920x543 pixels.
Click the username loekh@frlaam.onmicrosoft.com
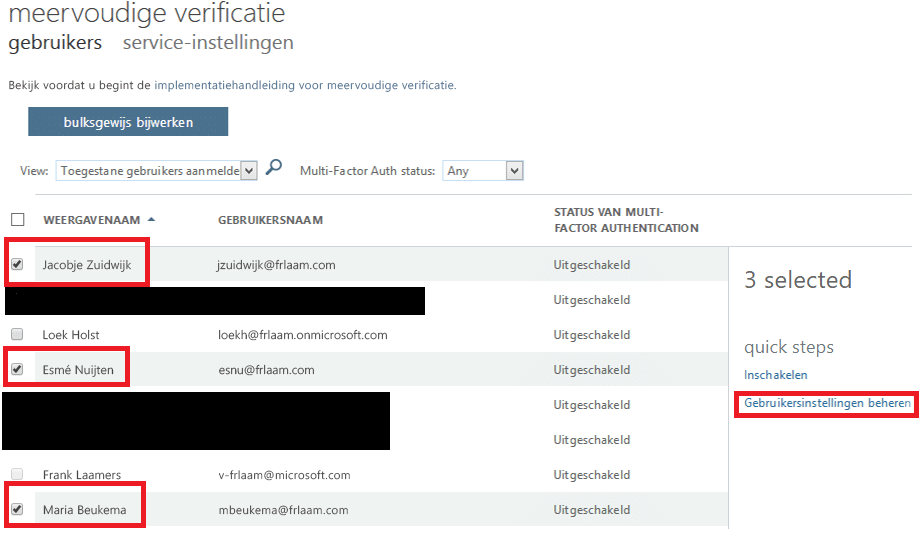tap(303, 335)
